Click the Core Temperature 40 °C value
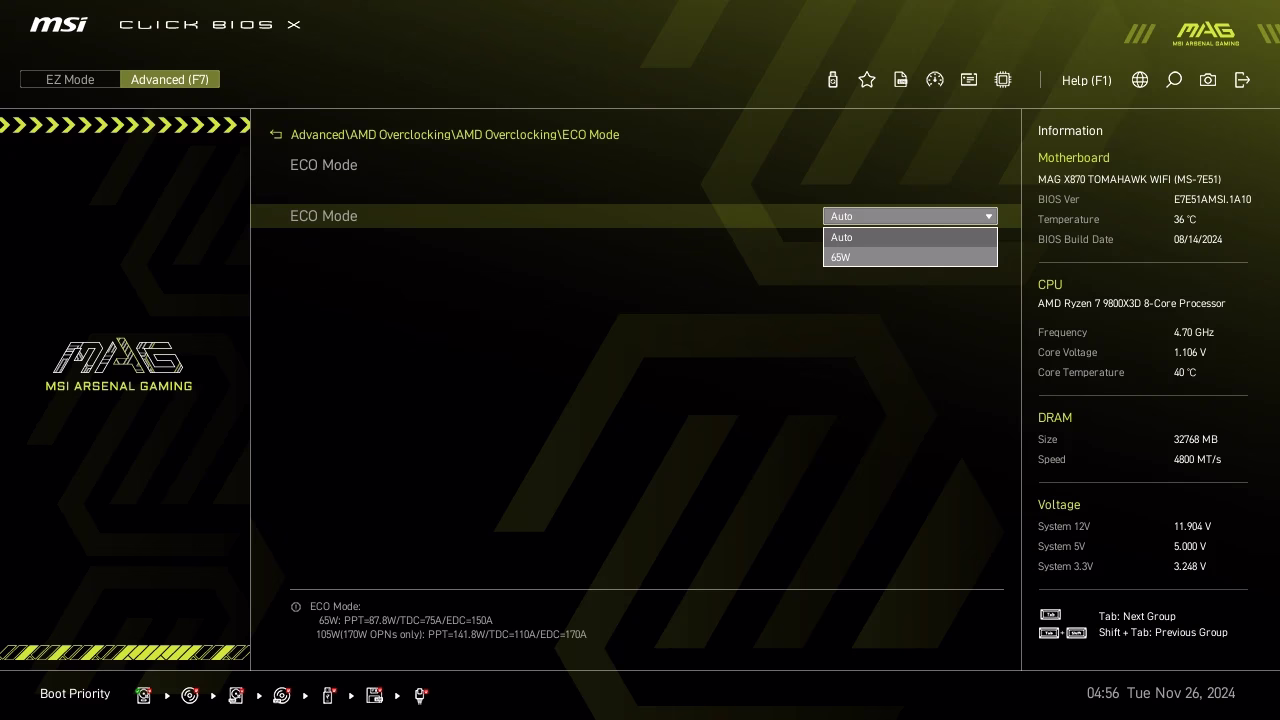 tap(1185, 373)
